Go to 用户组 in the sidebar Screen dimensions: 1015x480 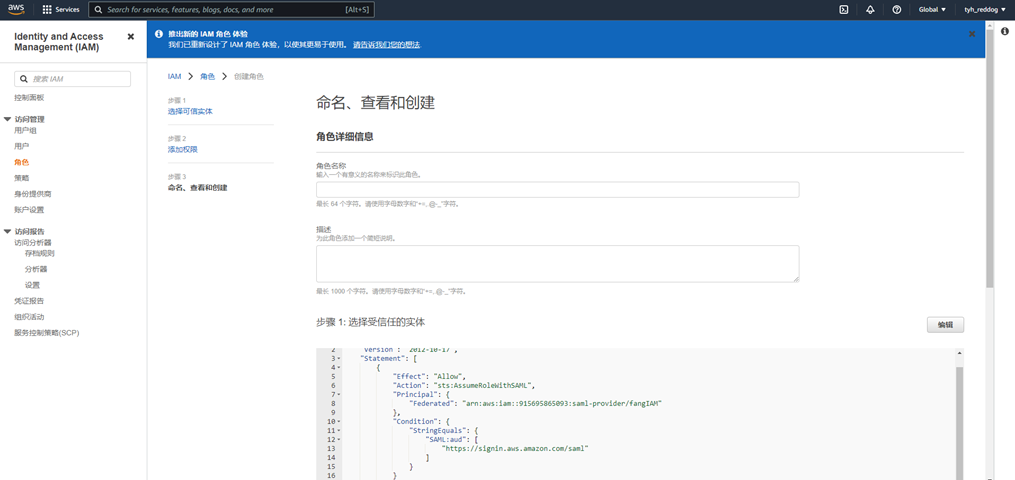click(x=25, y=130)
